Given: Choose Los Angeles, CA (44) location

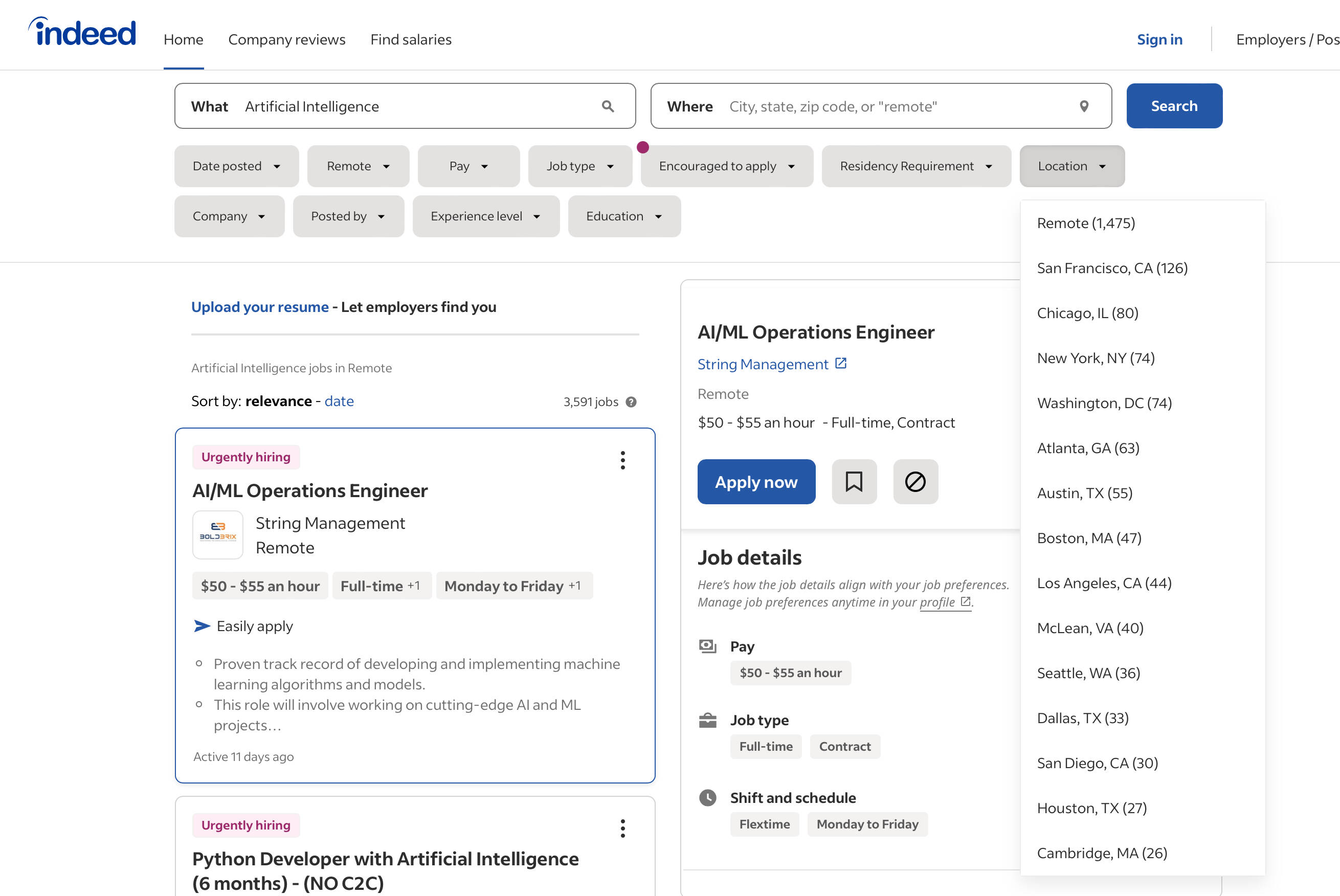Looking at the screenshot, I should pos(1142,584).
